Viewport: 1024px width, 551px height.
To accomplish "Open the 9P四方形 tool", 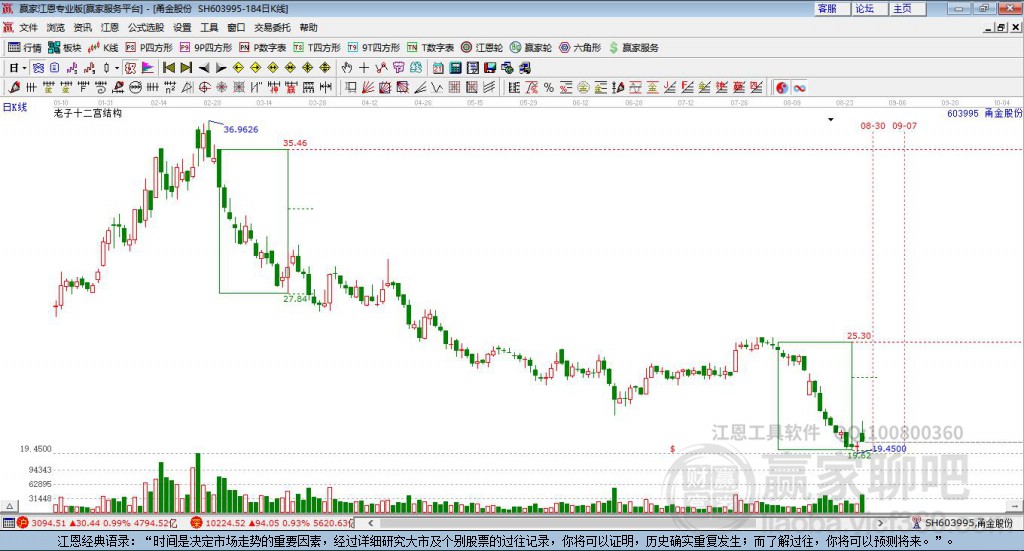I will [206, 48].
